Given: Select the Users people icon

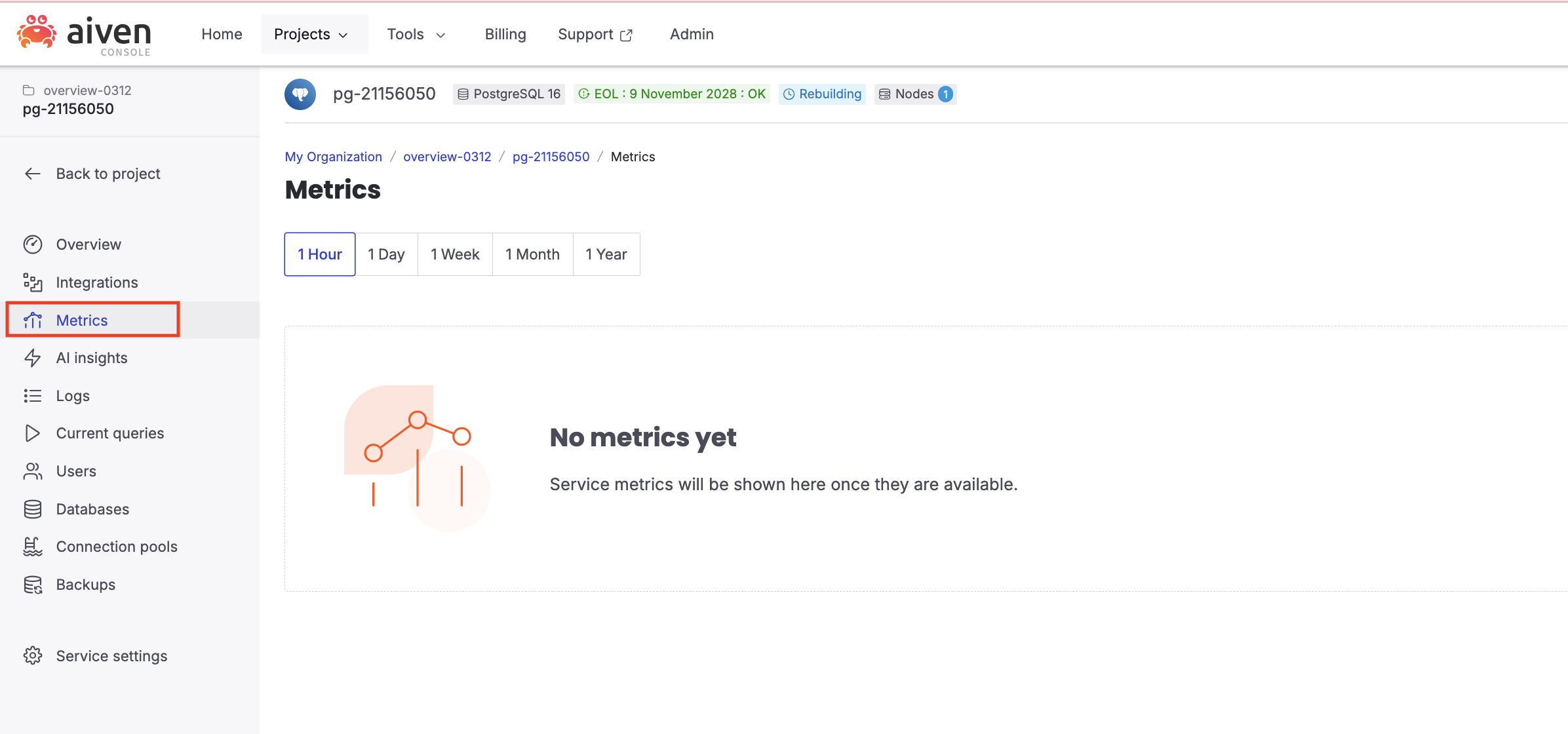Looking at the screenshot, I should [x=32, y=471].
